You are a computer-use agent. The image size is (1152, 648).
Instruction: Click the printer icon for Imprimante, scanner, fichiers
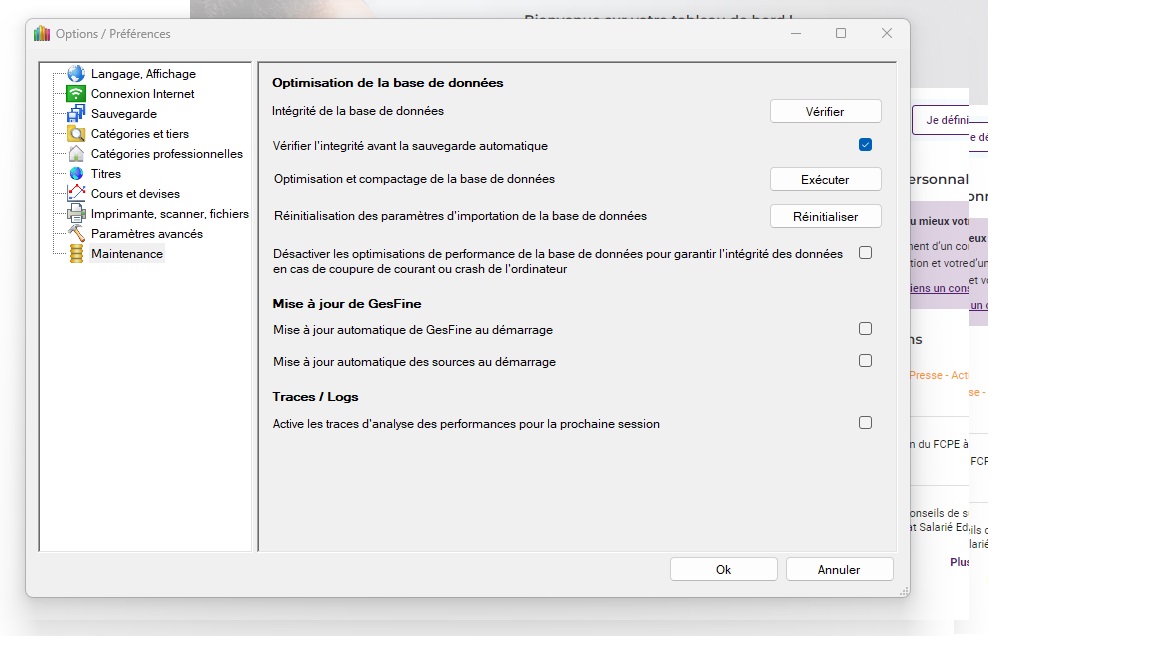coord(76,214)
